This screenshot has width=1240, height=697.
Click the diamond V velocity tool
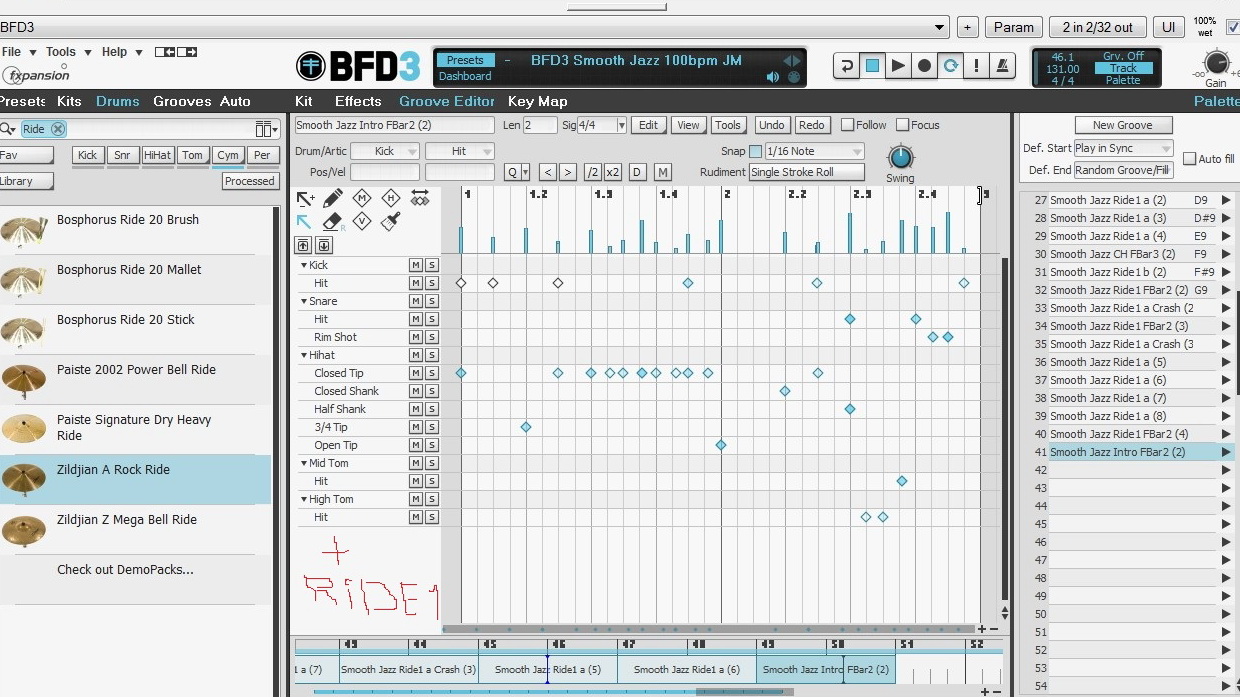click(x=362, y=222)
